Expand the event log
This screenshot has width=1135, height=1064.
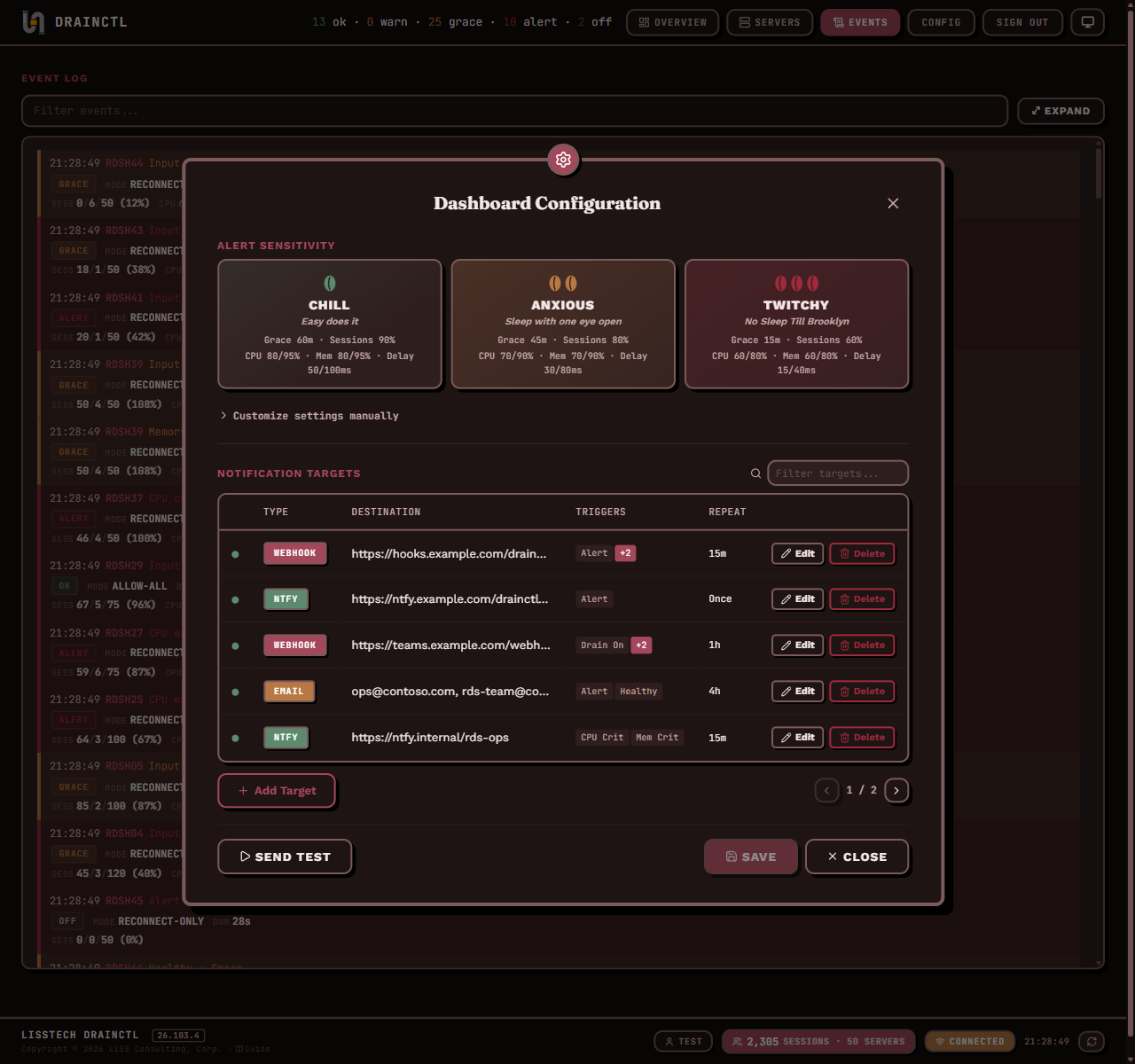pyautogui.click(x=1061, y=111)
